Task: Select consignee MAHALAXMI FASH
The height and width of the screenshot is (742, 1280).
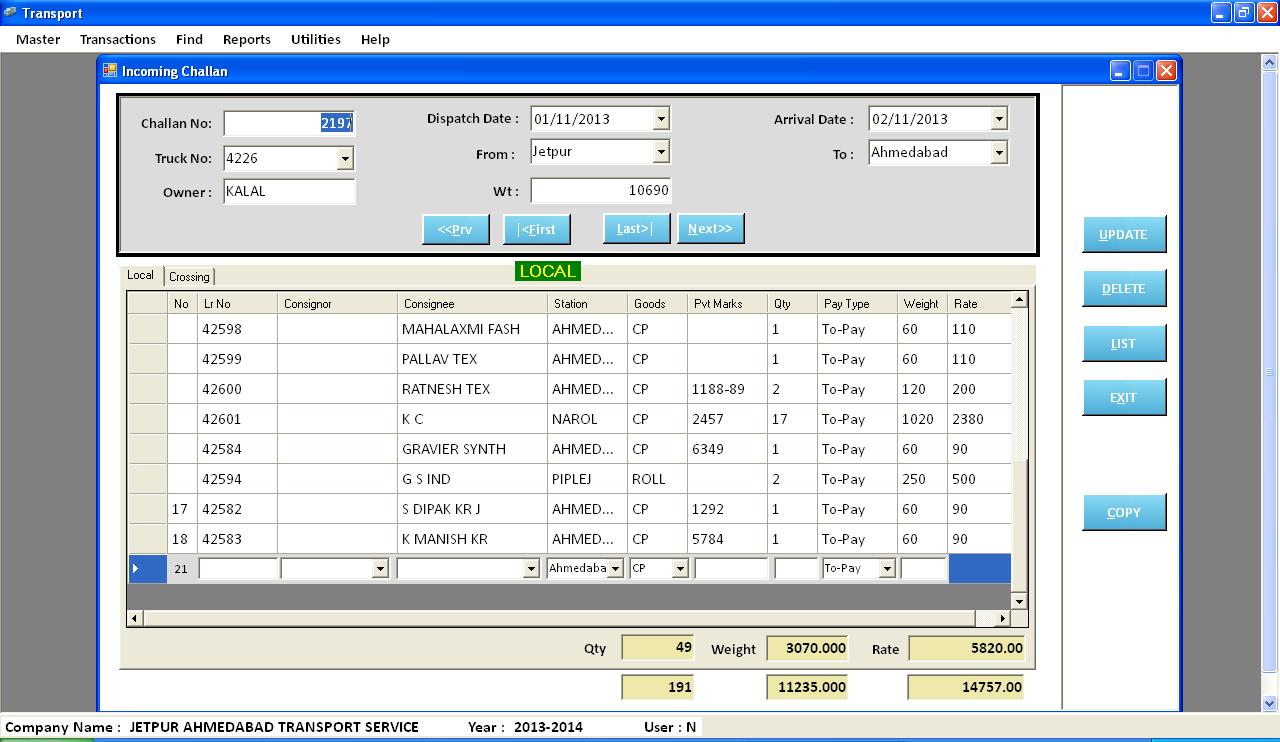Action: [472, 329]
